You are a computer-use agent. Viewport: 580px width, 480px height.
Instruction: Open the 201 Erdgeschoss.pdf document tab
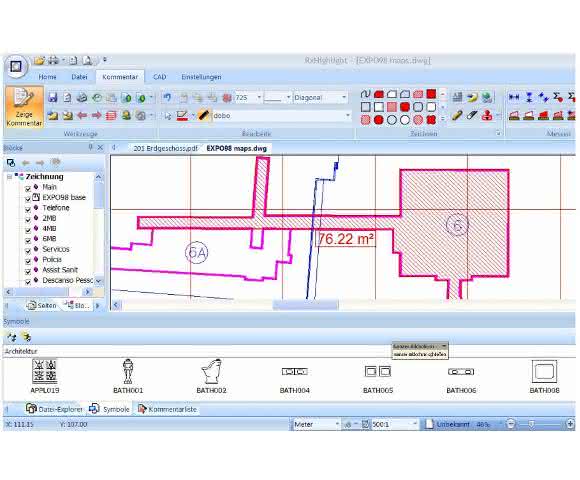click(165, 148)
